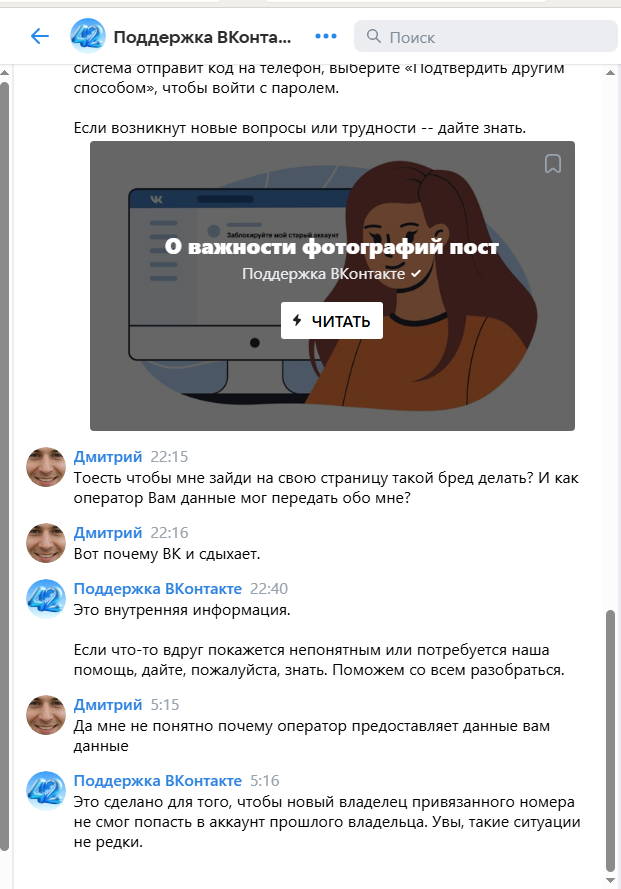This screenshot has width=621, height=889.
Task: Click the right scrollbar thumb
Action: (x=611, y=740)
